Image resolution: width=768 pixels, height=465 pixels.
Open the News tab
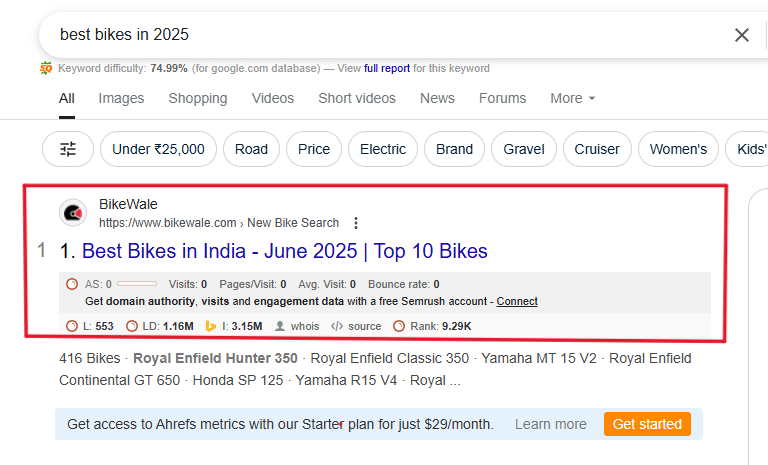437,98
